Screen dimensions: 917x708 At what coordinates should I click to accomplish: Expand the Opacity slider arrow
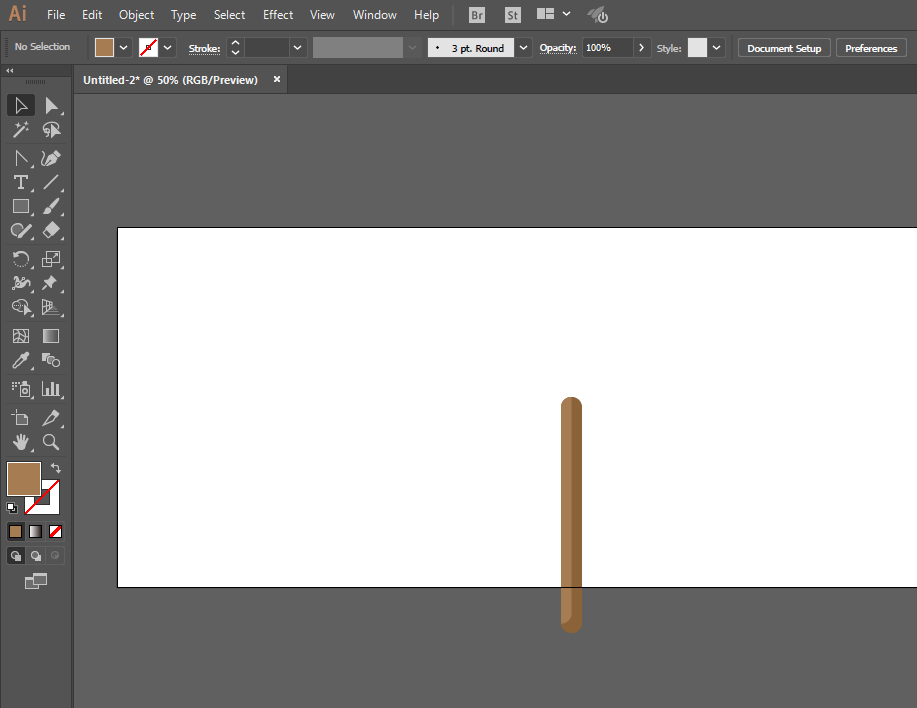641,48
